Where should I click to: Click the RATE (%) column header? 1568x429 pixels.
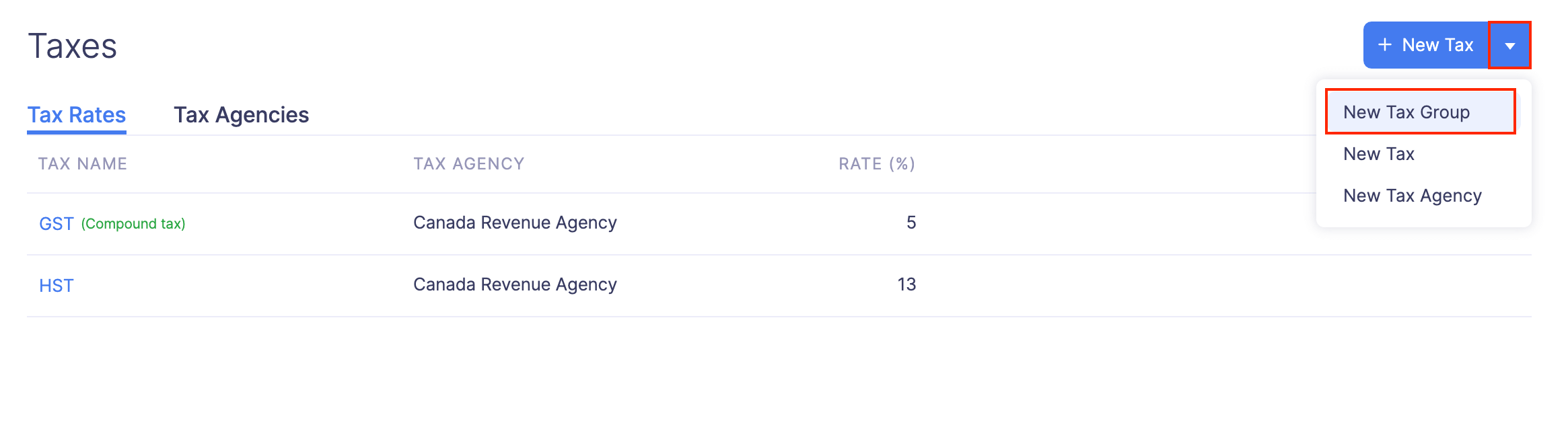click(876, 164)
